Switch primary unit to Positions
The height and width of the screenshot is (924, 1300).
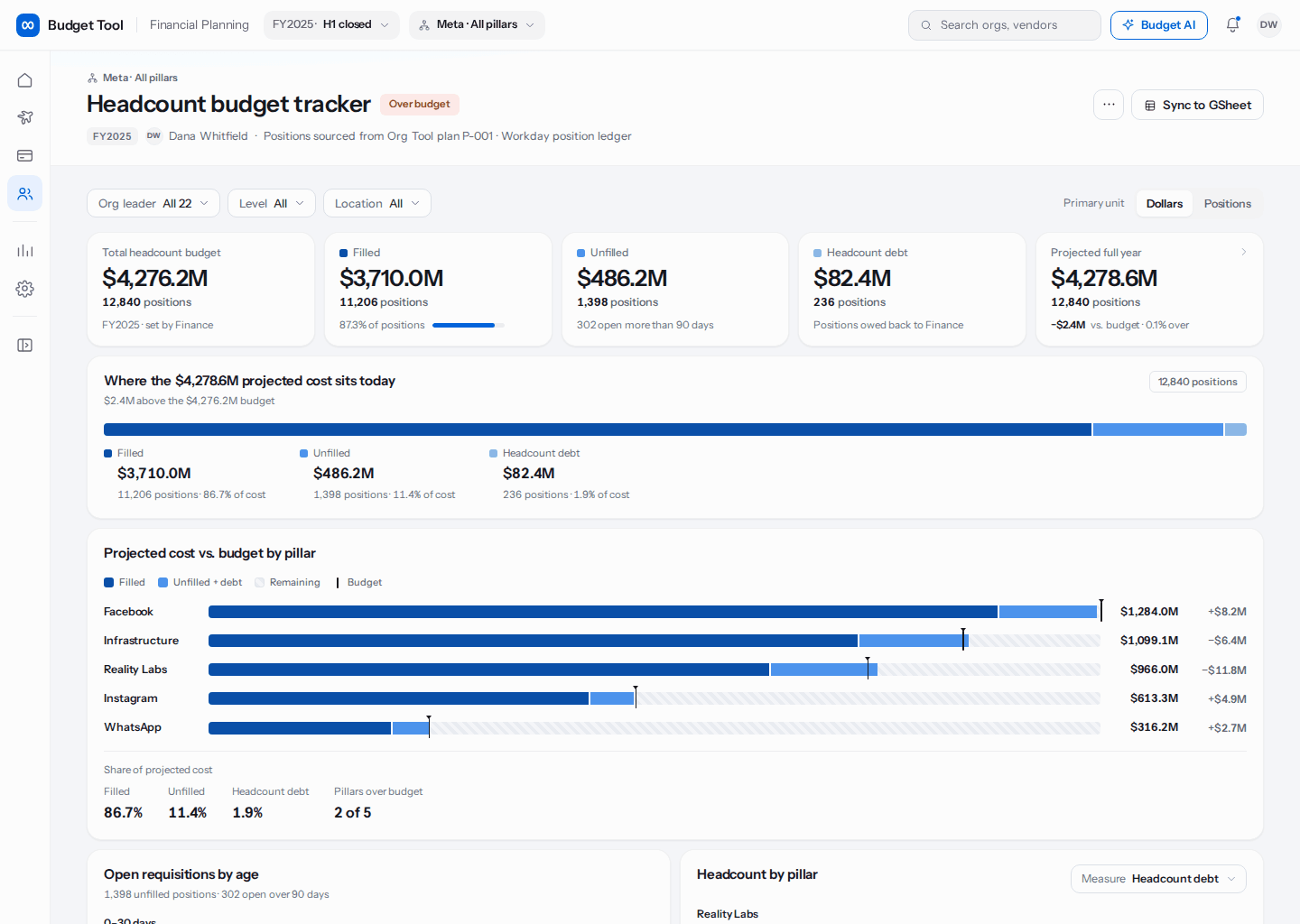[x=1227, y=204]
